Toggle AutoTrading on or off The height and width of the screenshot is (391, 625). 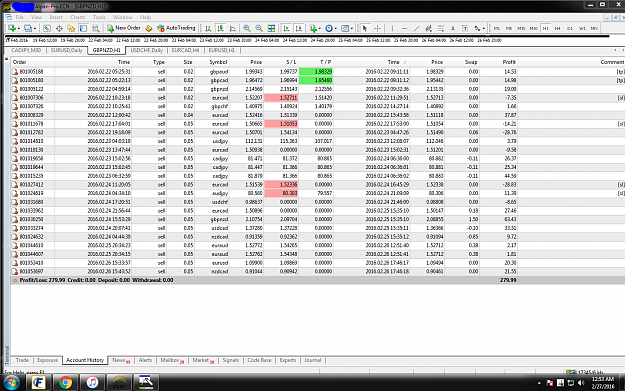click(x=176, y=28)
